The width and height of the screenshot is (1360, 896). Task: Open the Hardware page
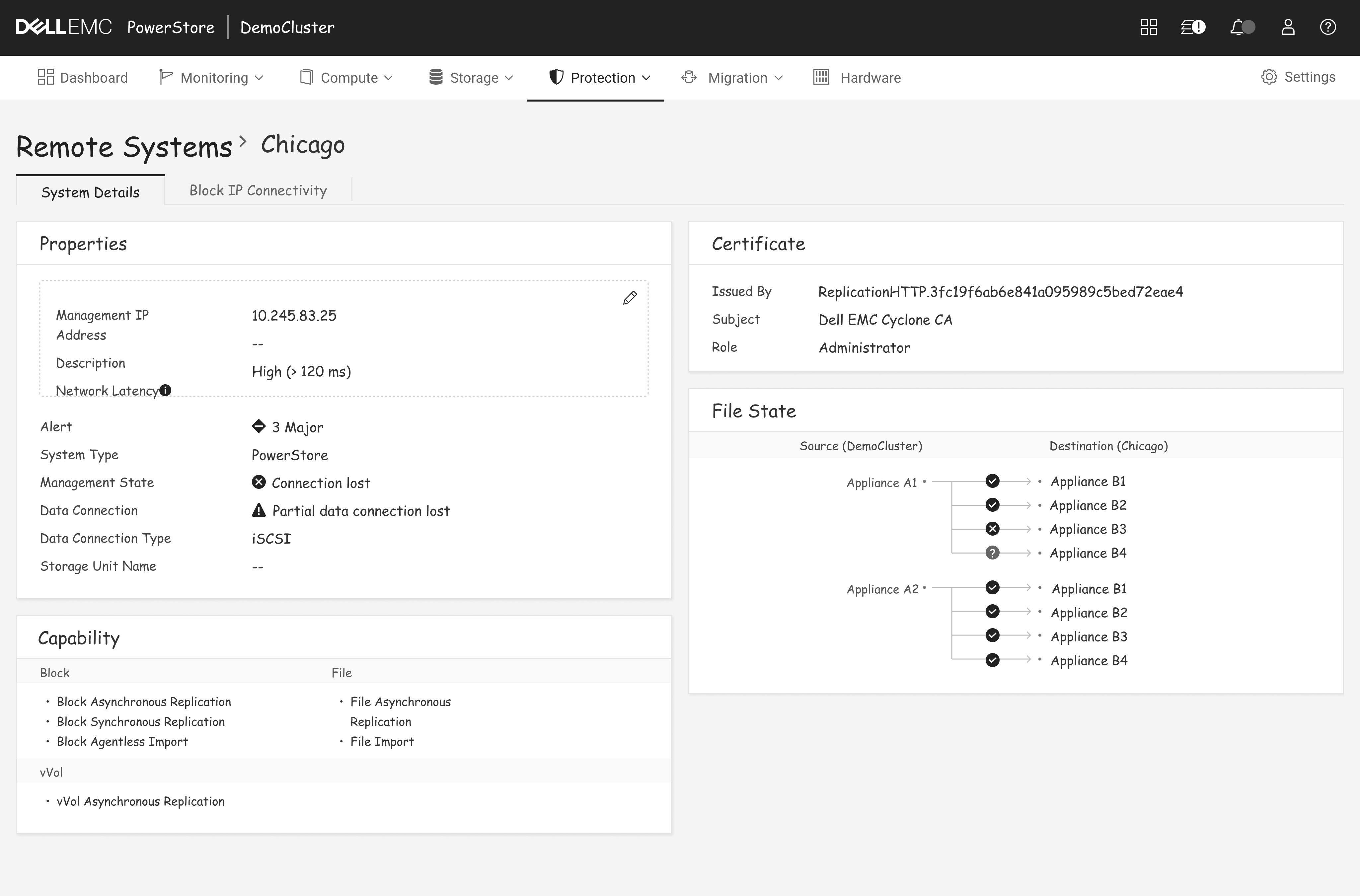tap(857, 78)
